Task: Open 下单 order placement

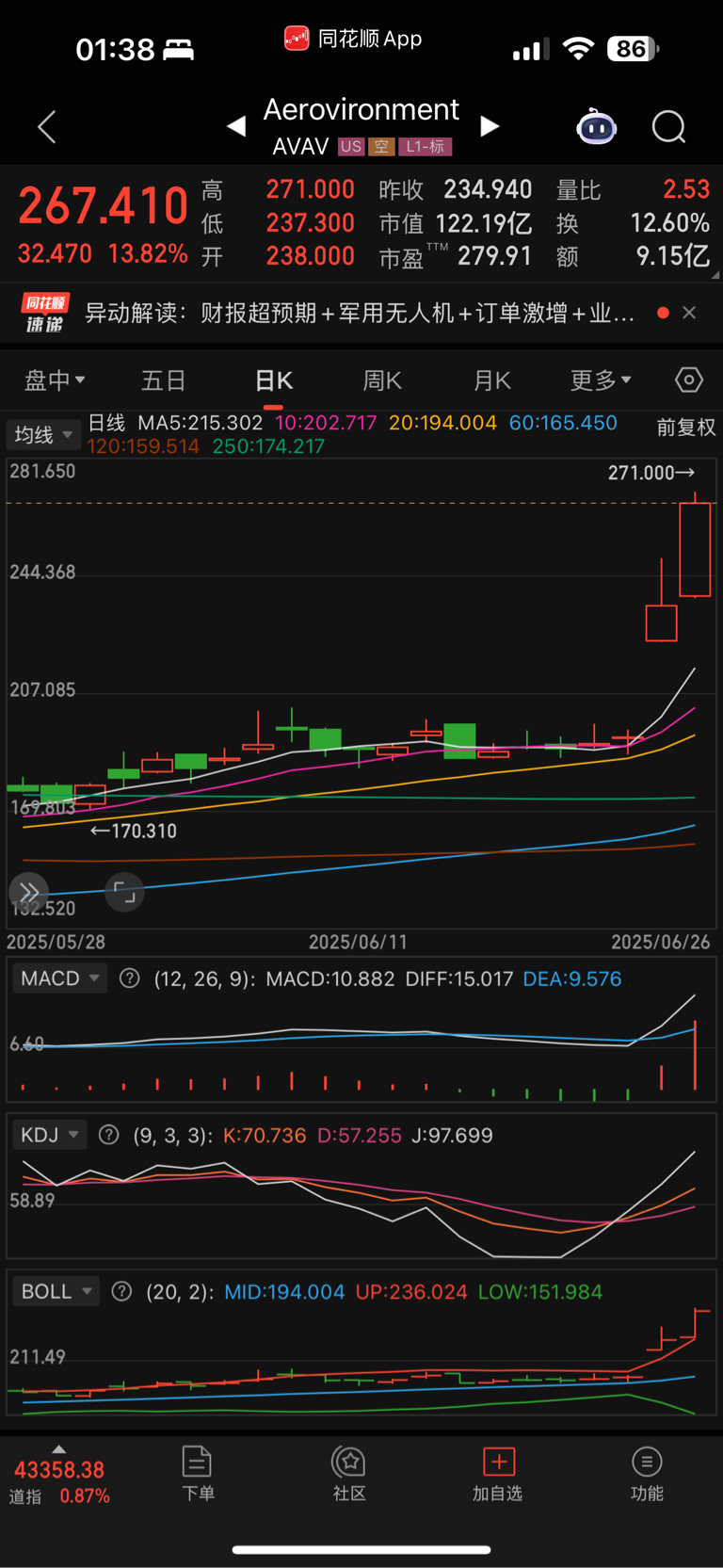Action: point(198,1474)
